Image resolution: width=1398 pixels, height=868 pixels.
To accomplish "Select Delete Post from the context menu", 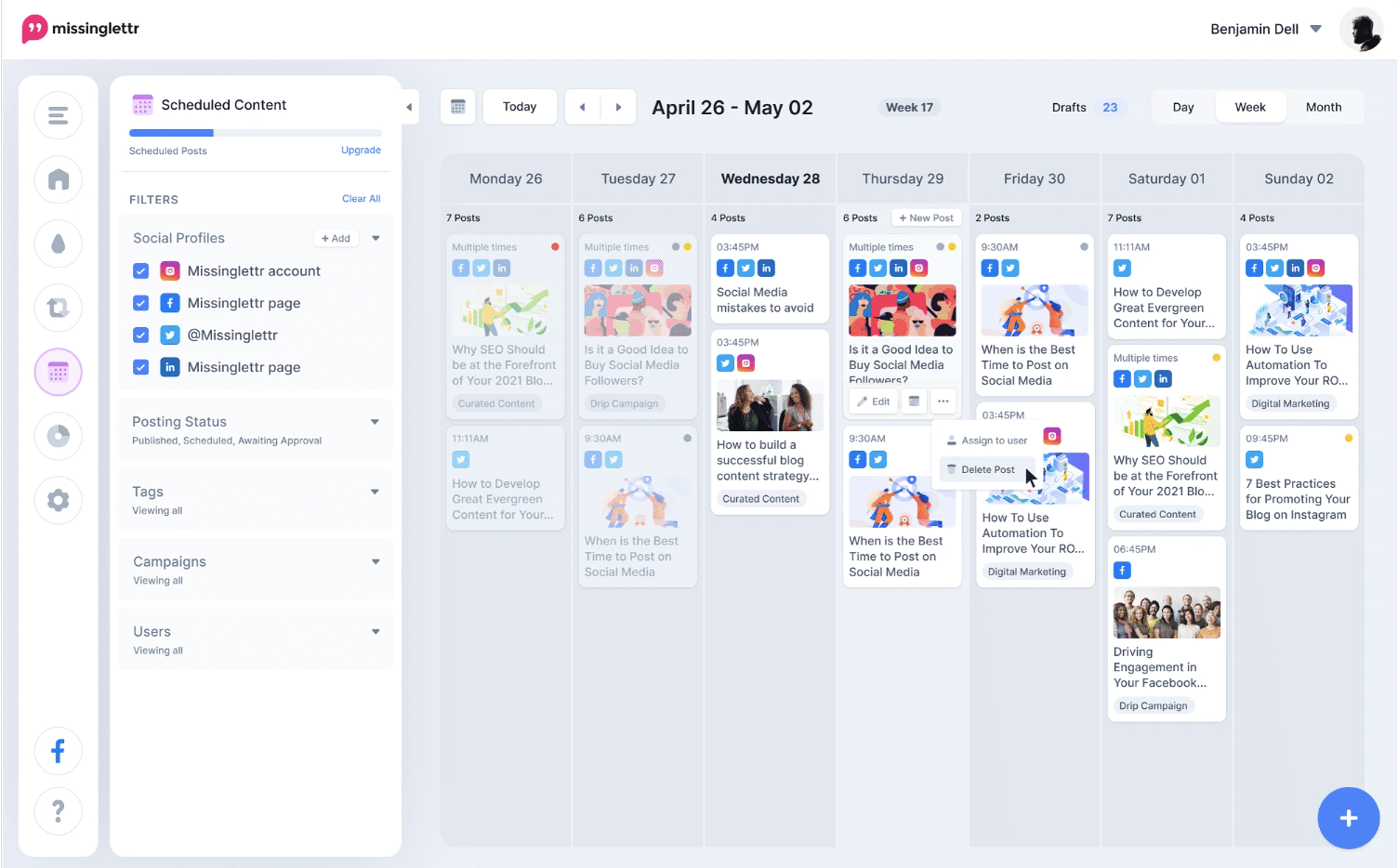I will pos(987,469).
